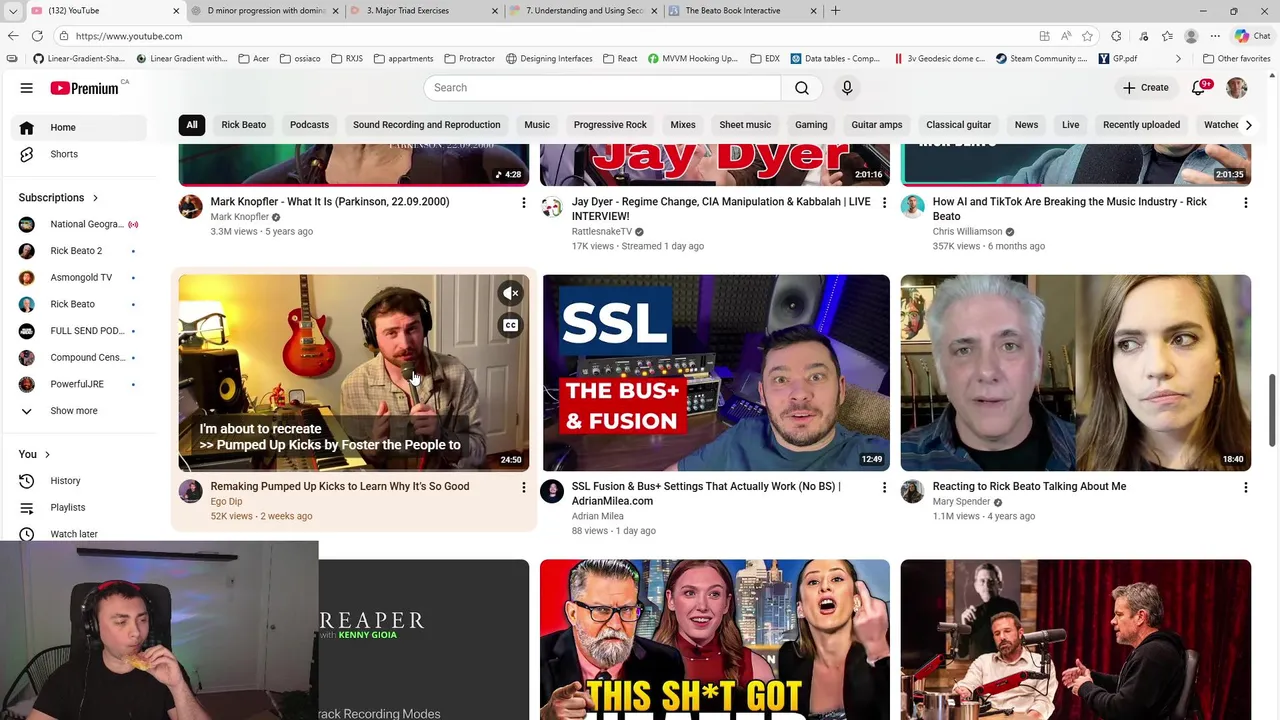Select the Classical guitar filter chip

click(x=958, y=125)
